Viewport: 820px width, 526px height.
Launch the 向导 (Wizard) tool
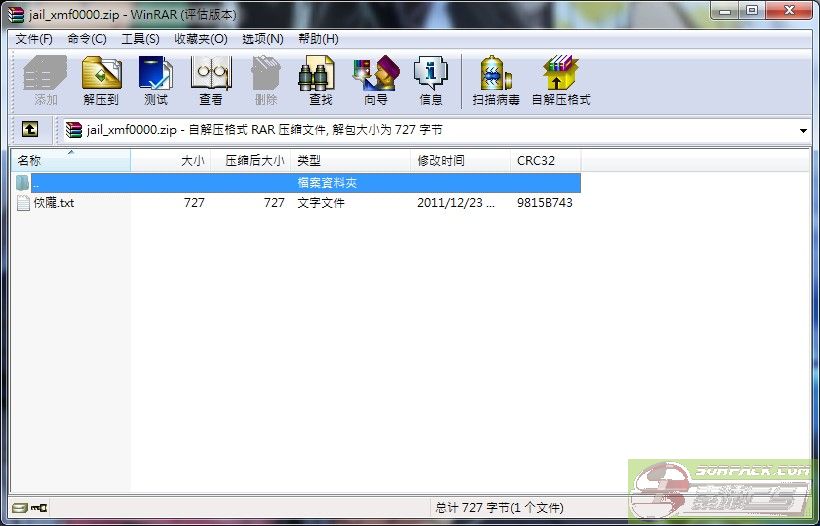coord(375,80)
